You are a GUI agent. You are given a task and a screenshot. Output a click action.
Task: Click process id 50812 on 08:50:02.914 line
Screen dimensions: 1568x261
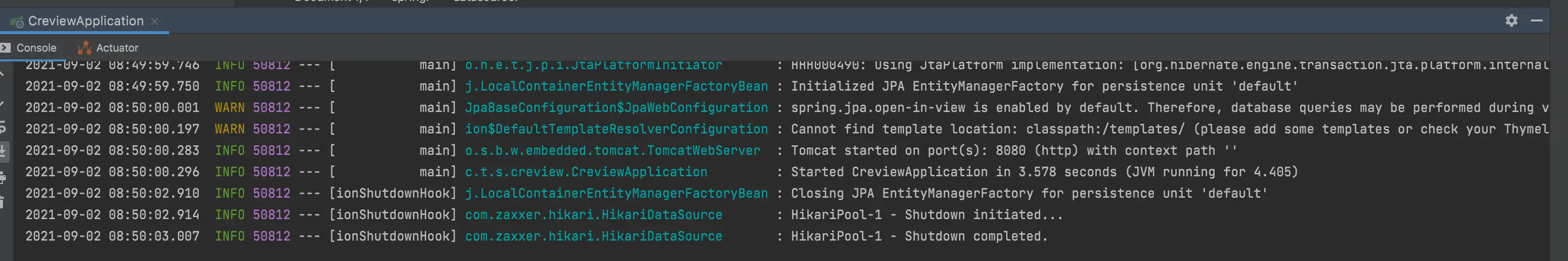272,215
